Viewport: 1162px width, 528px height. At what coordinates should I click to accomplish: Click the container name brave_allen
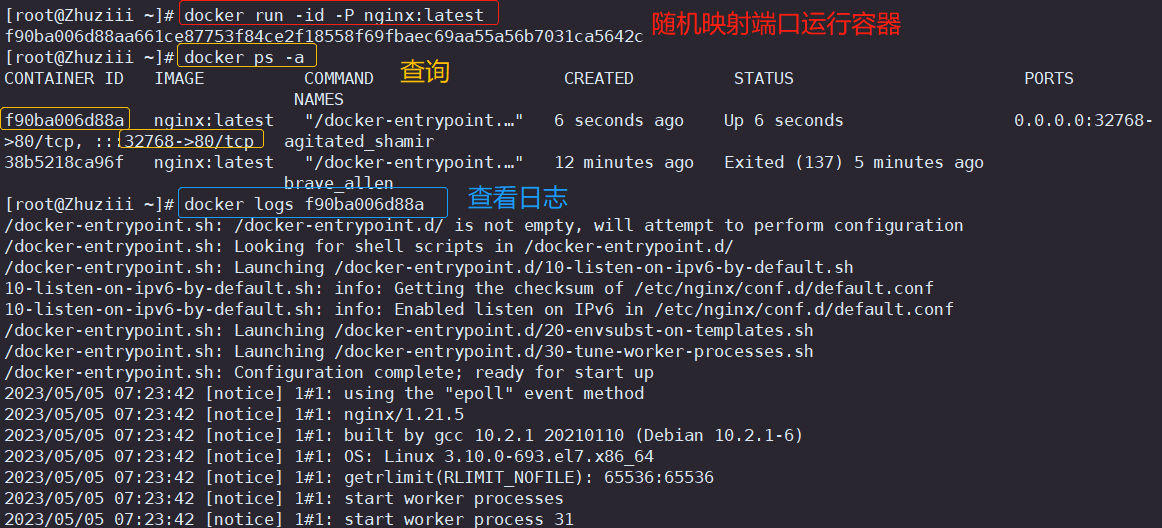point(339,183)
